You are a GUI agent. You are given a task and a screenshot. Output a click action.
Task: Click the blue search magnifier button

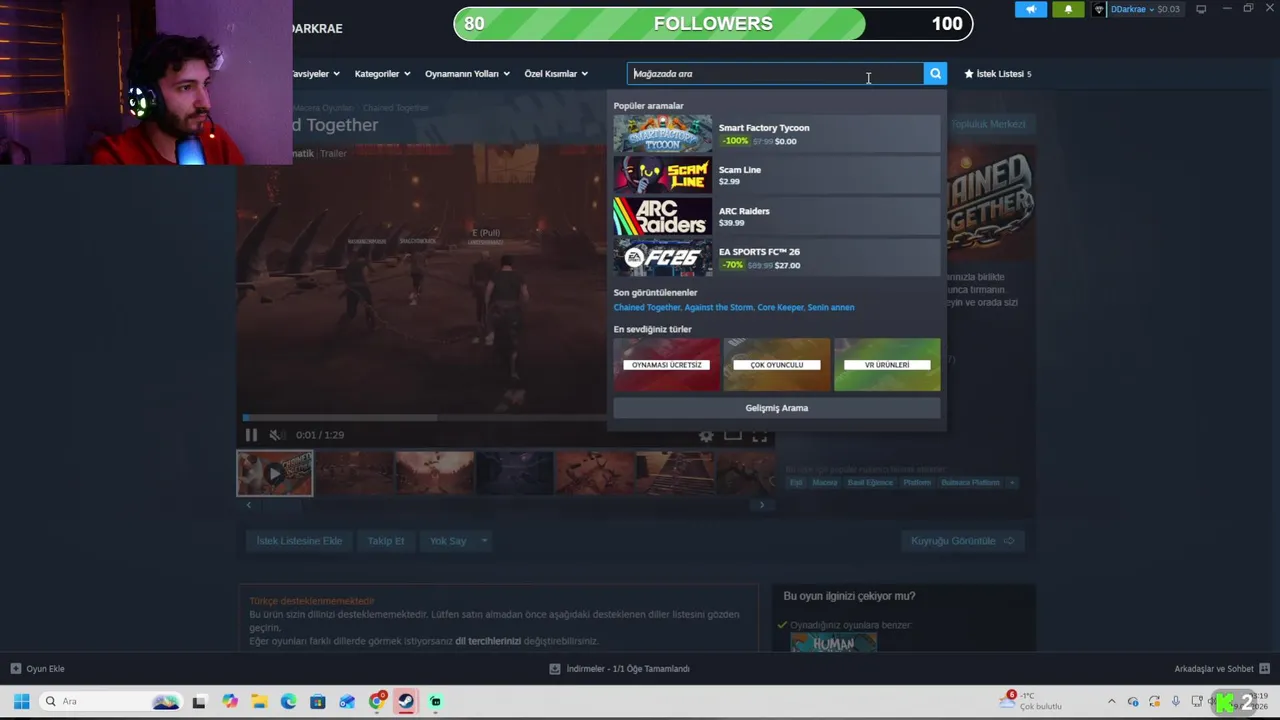pos(935,73)
